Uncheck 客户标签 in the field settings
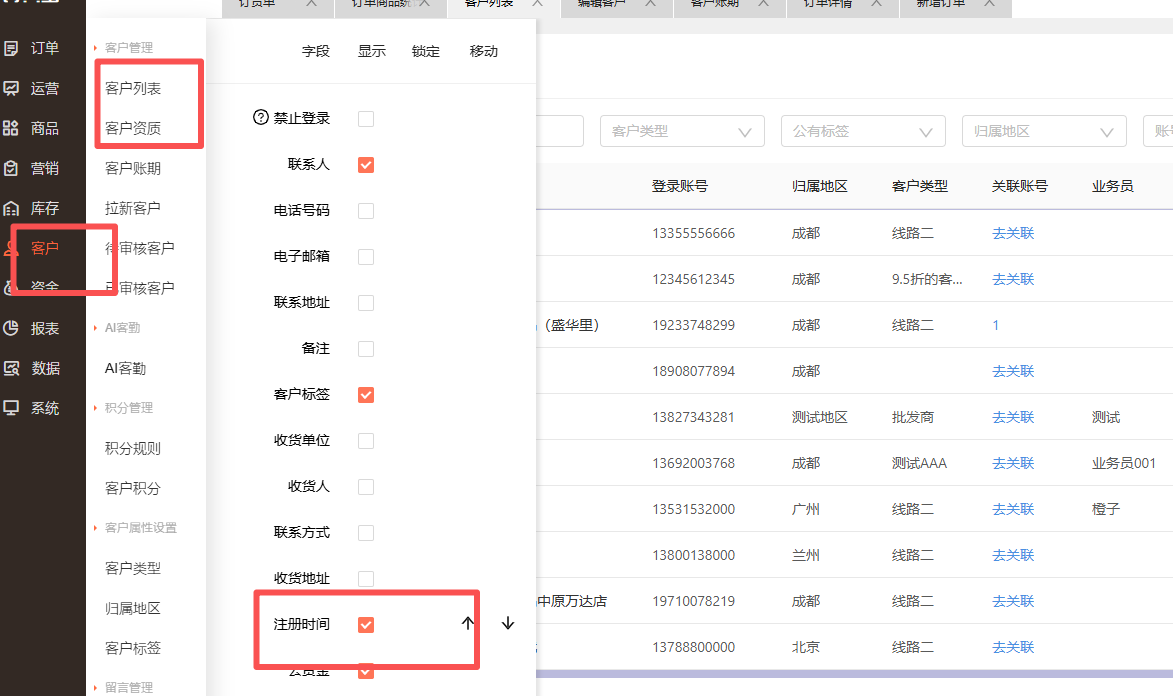 pos(366,394)
